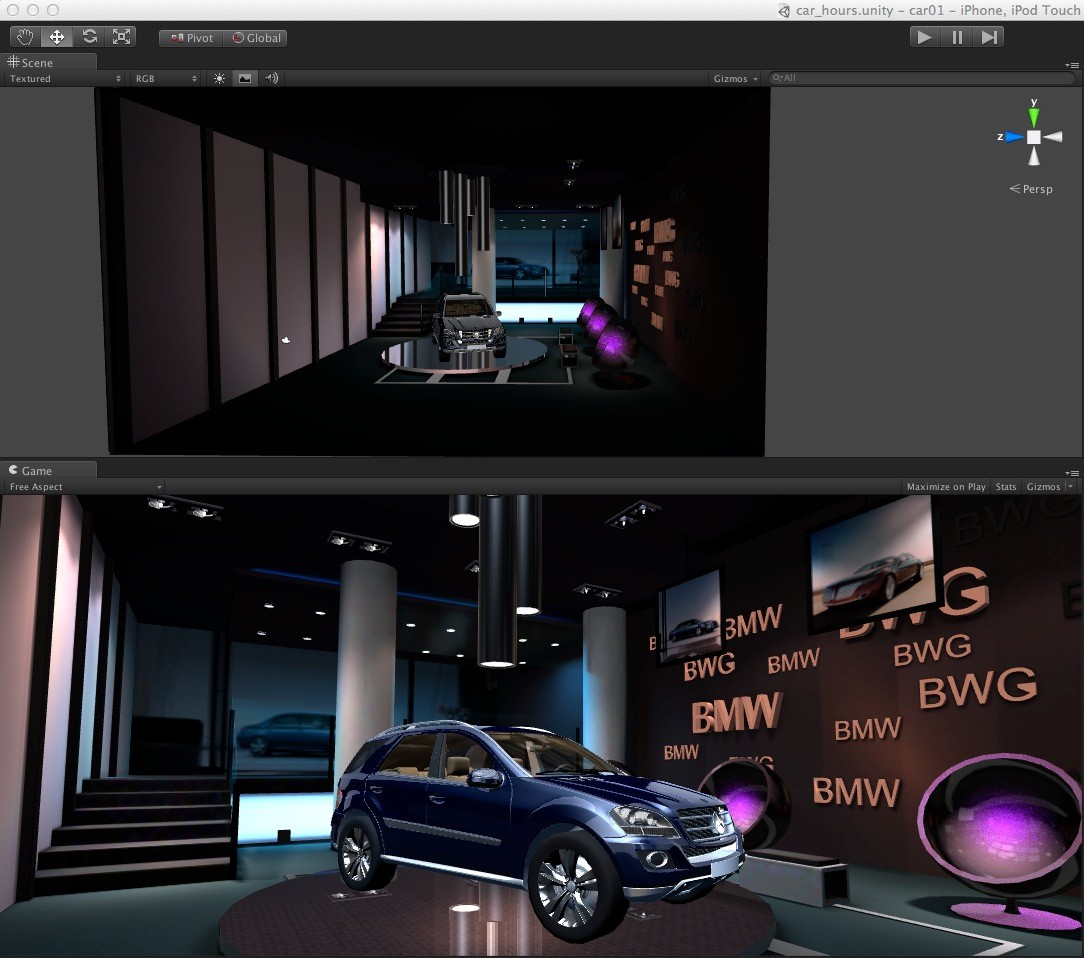Toggle Maximize on Play
Viewport: 1084px width, 958px height.
(946, 487)
